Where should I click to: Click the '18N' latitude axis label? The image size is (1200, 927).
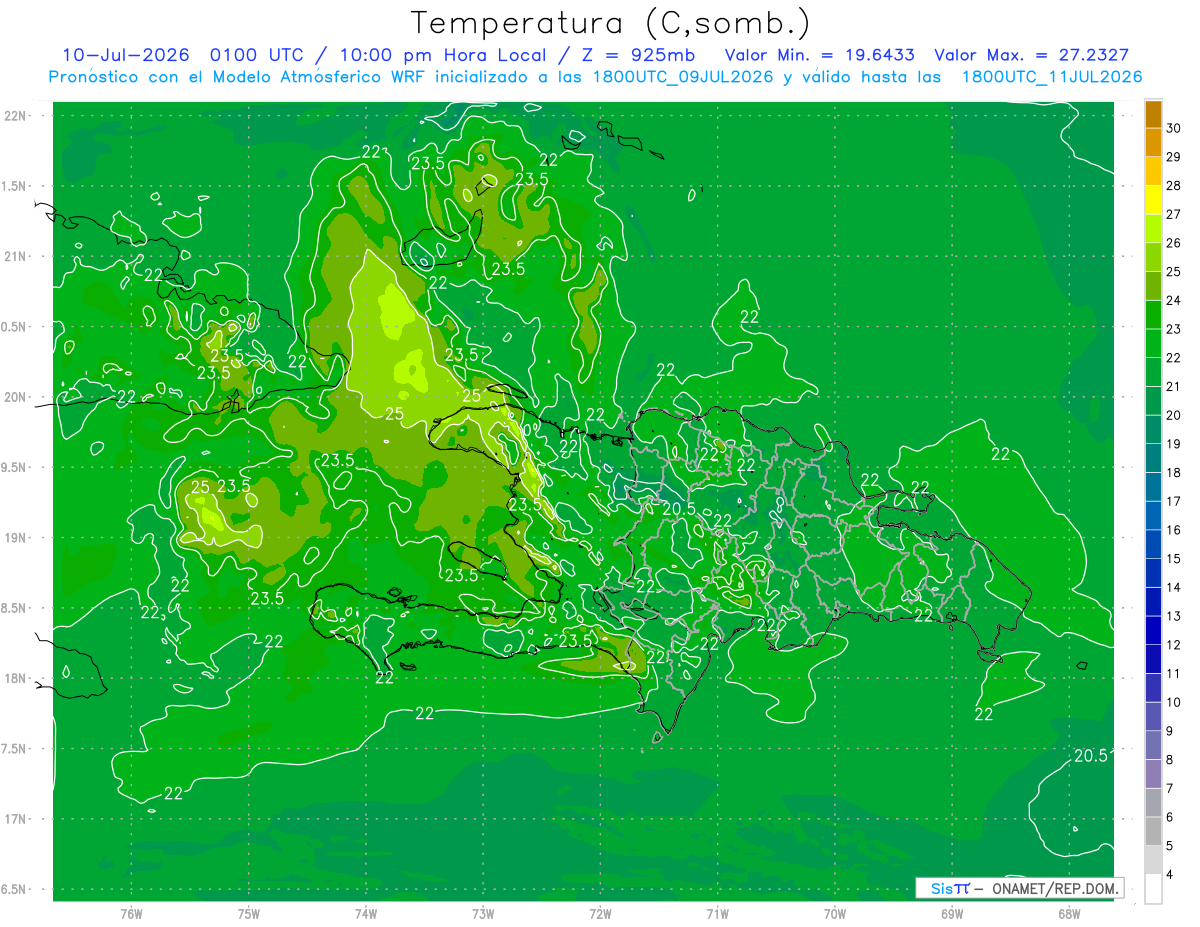[16, 679]
